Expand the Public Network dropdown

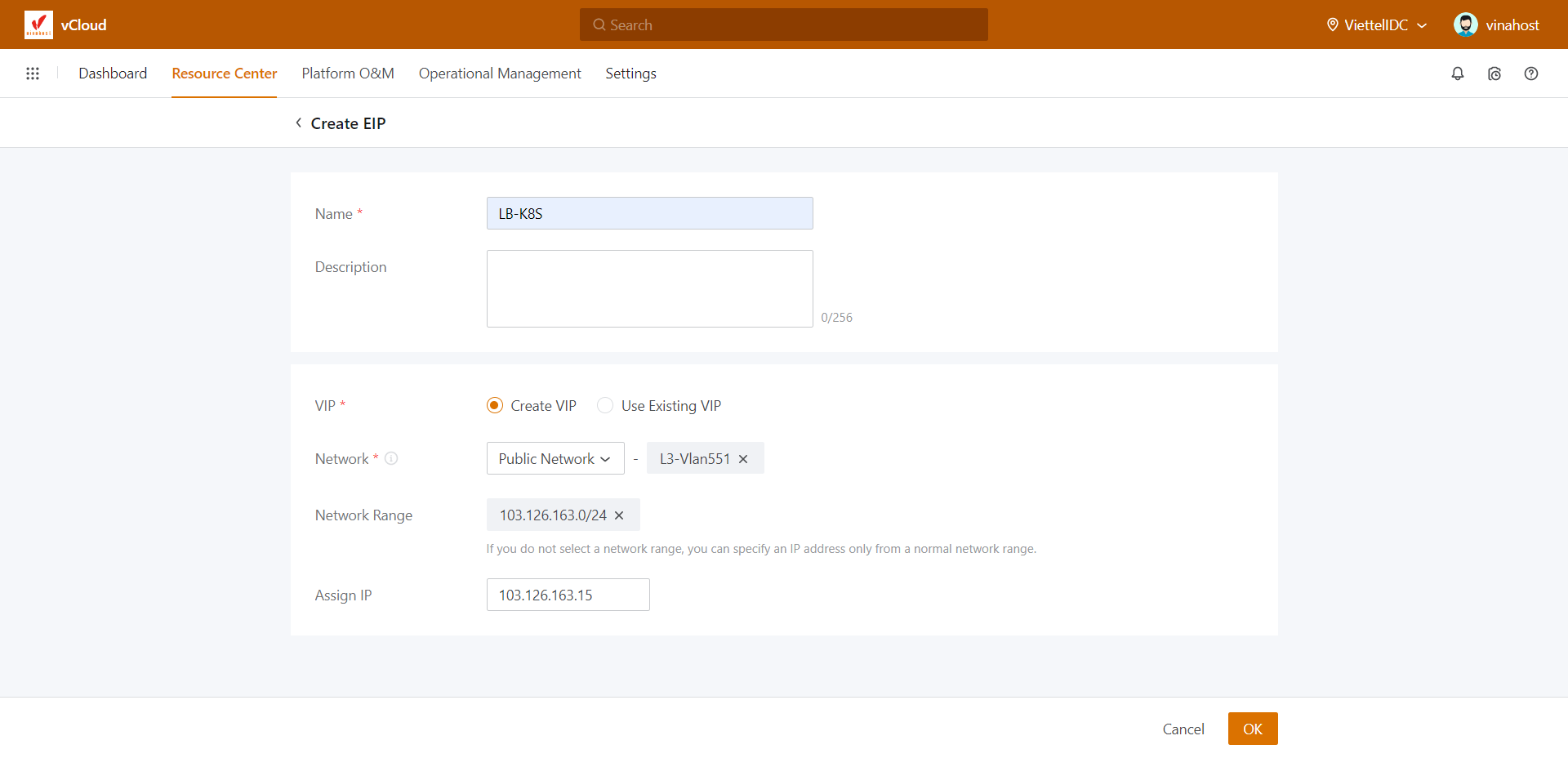point(555,458)
